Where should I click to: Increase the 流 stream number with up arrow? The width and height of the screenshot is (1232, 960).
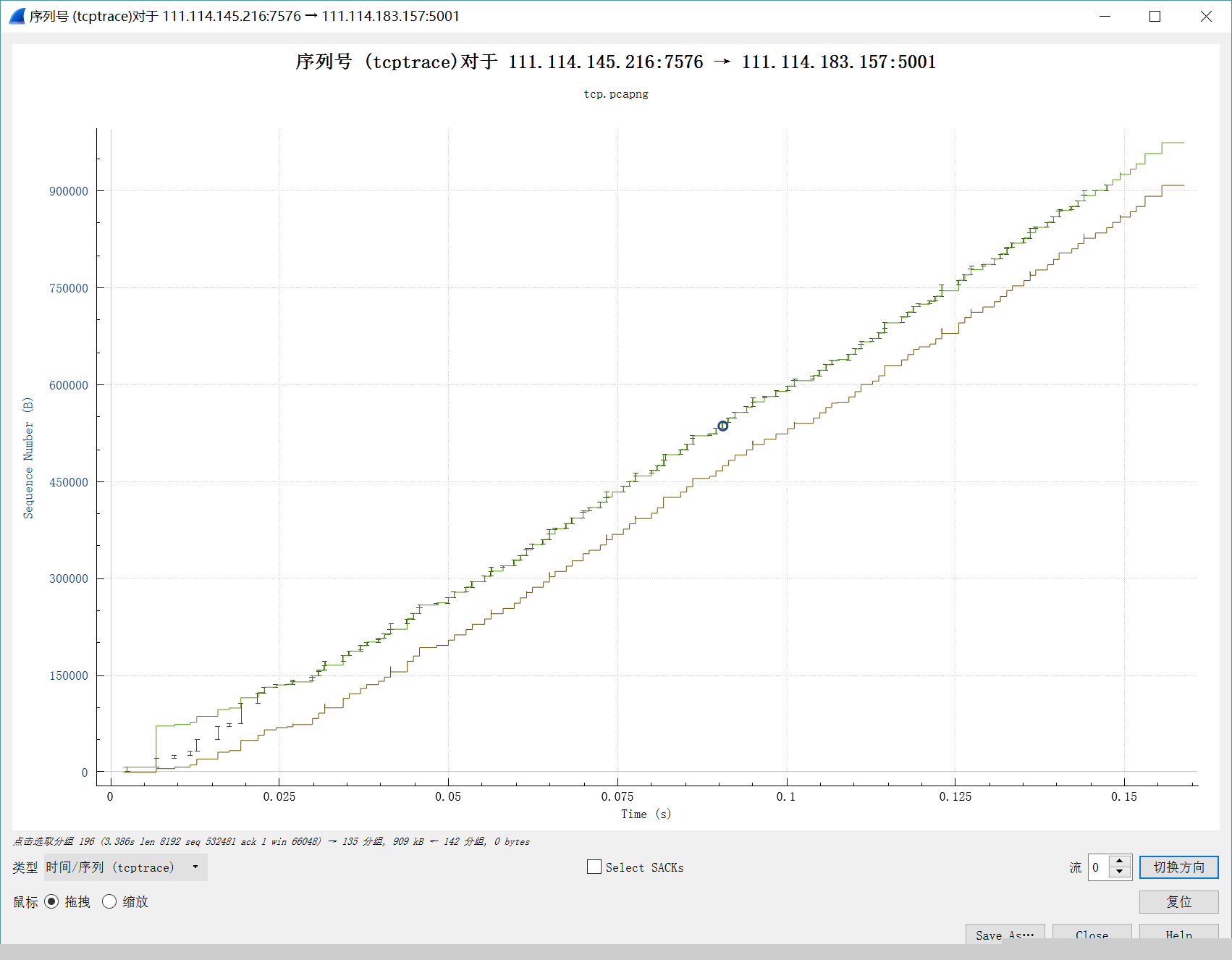tap(1120, 862)
